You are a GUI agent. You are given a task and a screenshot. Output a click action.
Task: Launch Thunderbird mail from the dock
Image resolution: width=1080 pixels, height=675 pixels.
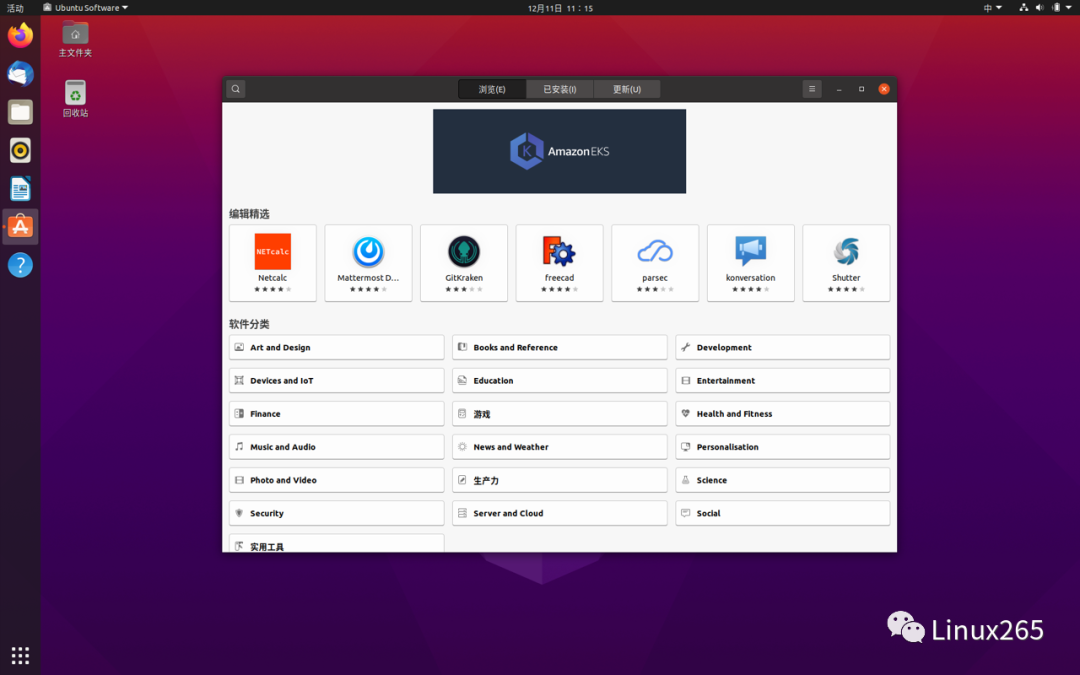click(20, 73)
